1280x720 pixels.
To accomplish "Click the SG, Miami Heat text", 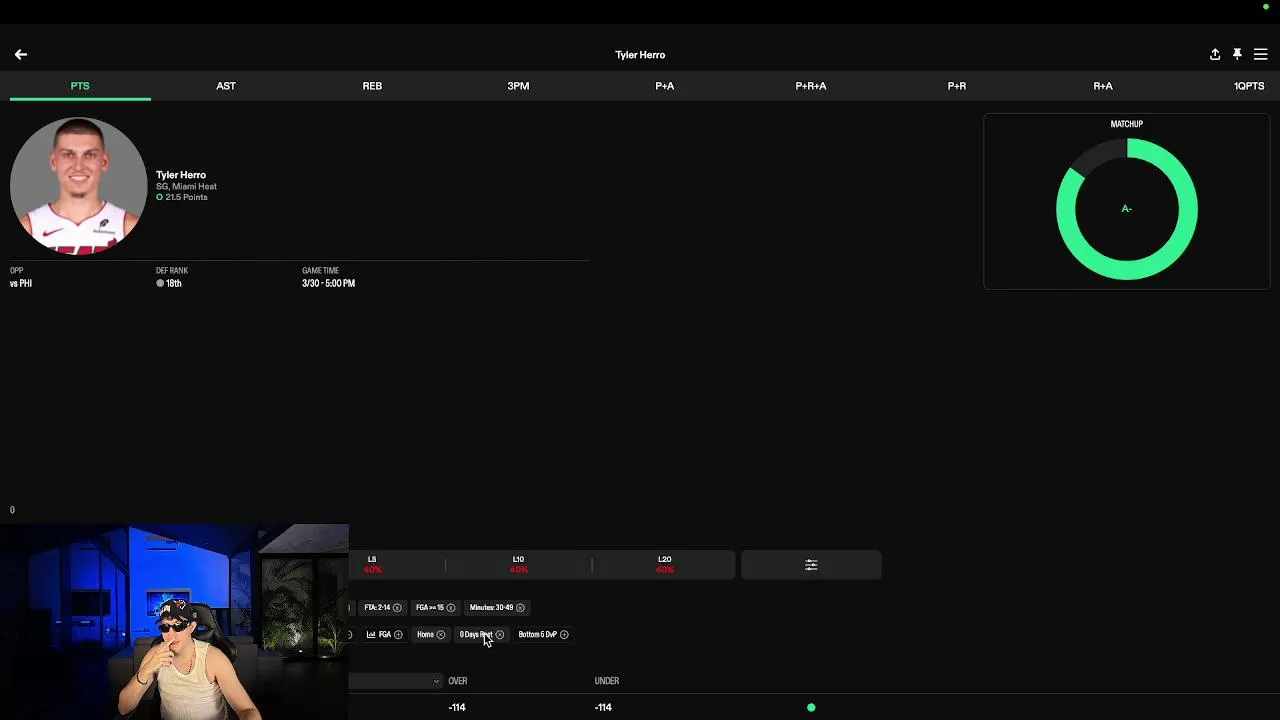I will point(186,187).
